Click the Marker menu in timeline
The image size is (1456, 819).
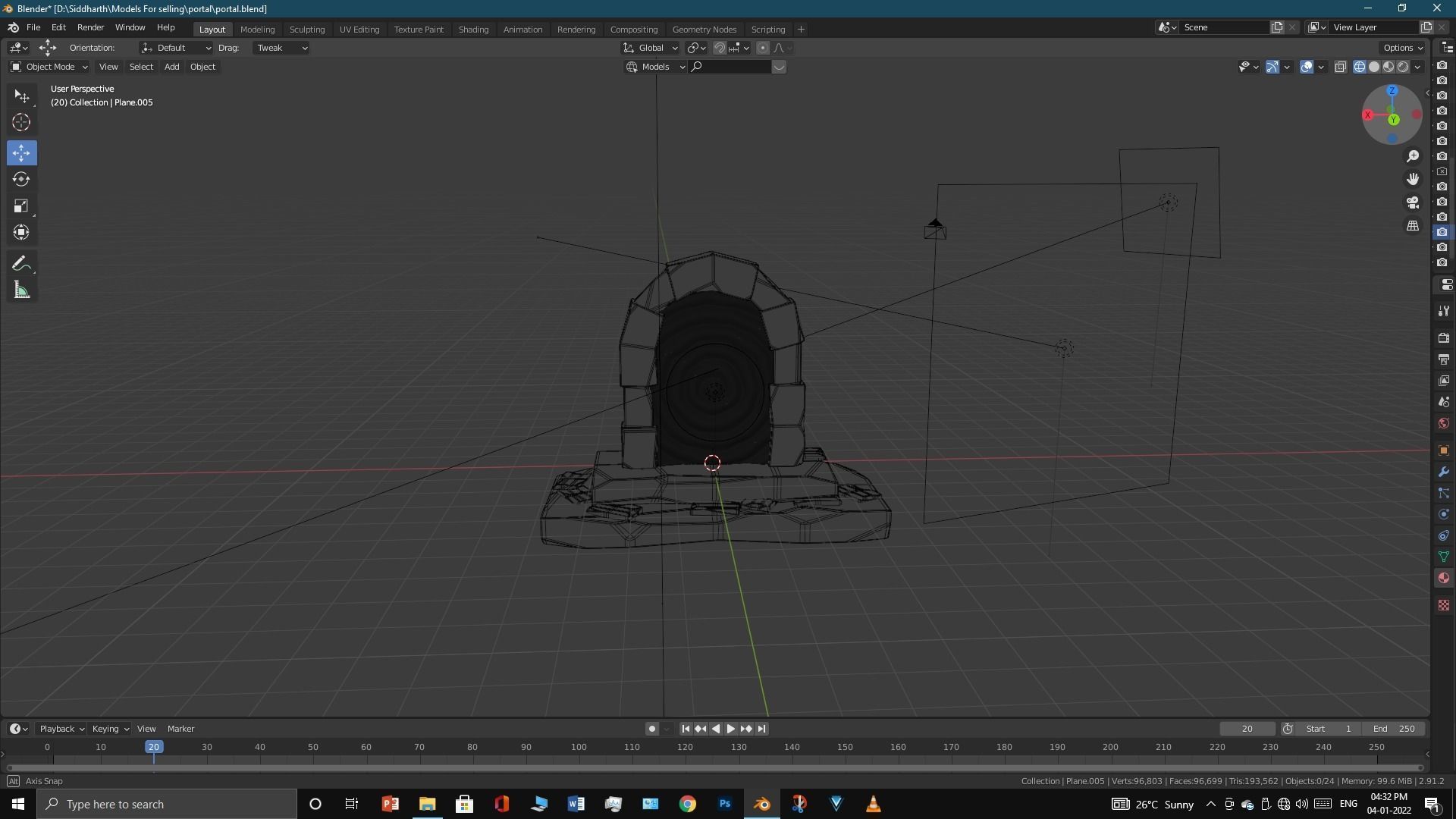(x=180, y=729)
